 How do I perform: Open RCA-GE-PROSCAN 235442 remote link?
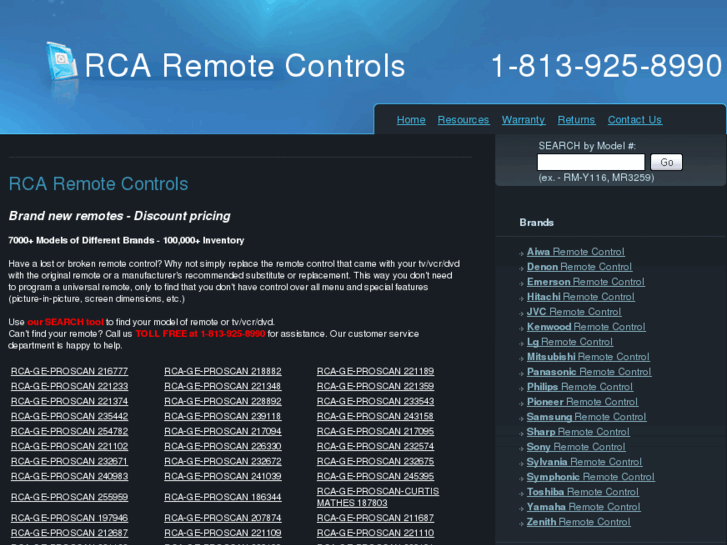[70, 416]
